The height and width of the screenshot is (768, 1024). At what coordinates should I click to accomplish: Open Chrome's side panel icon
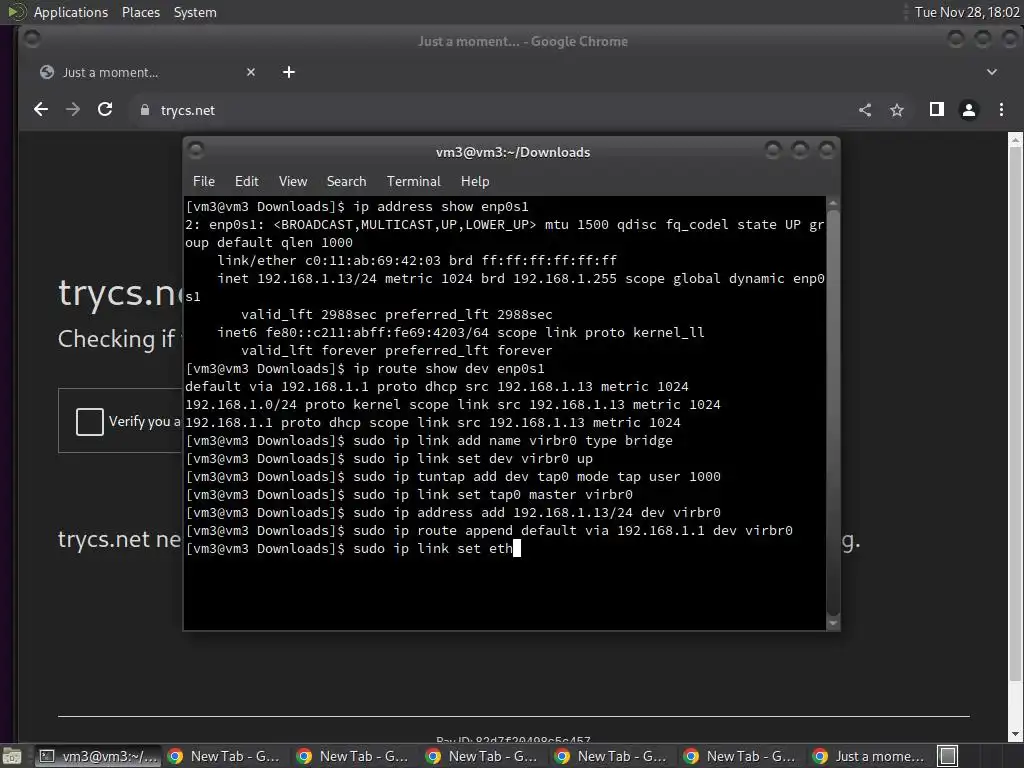click(936, 109)
